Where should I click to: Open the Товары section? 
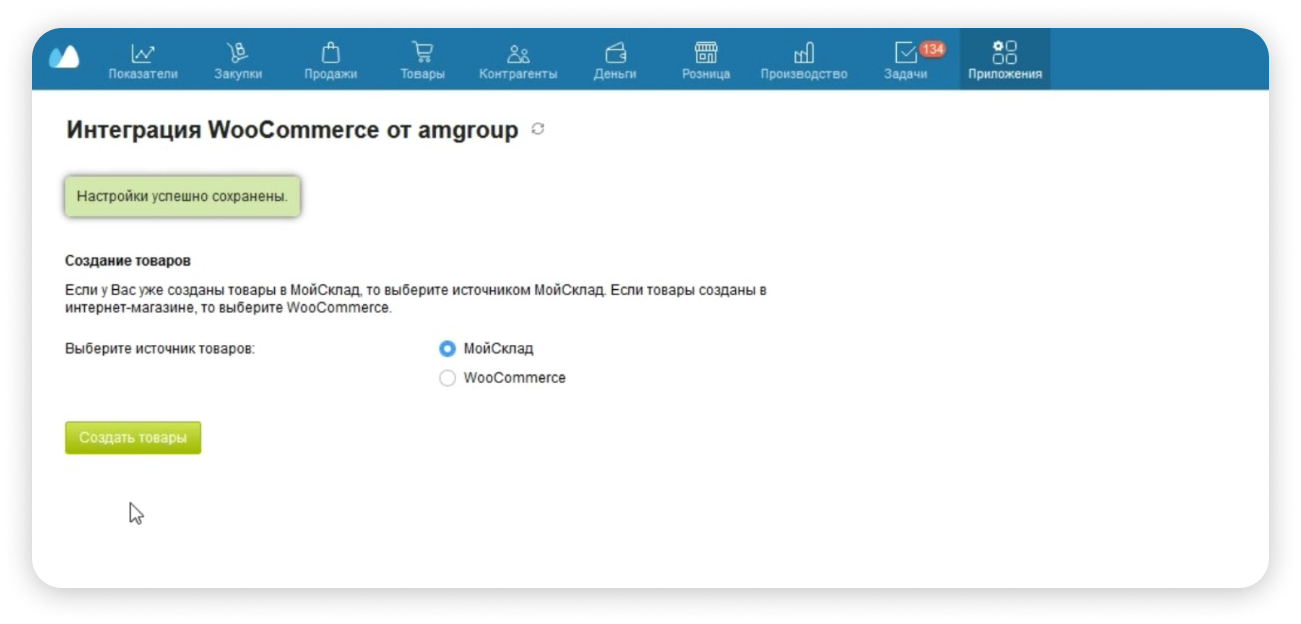[422, 61]
